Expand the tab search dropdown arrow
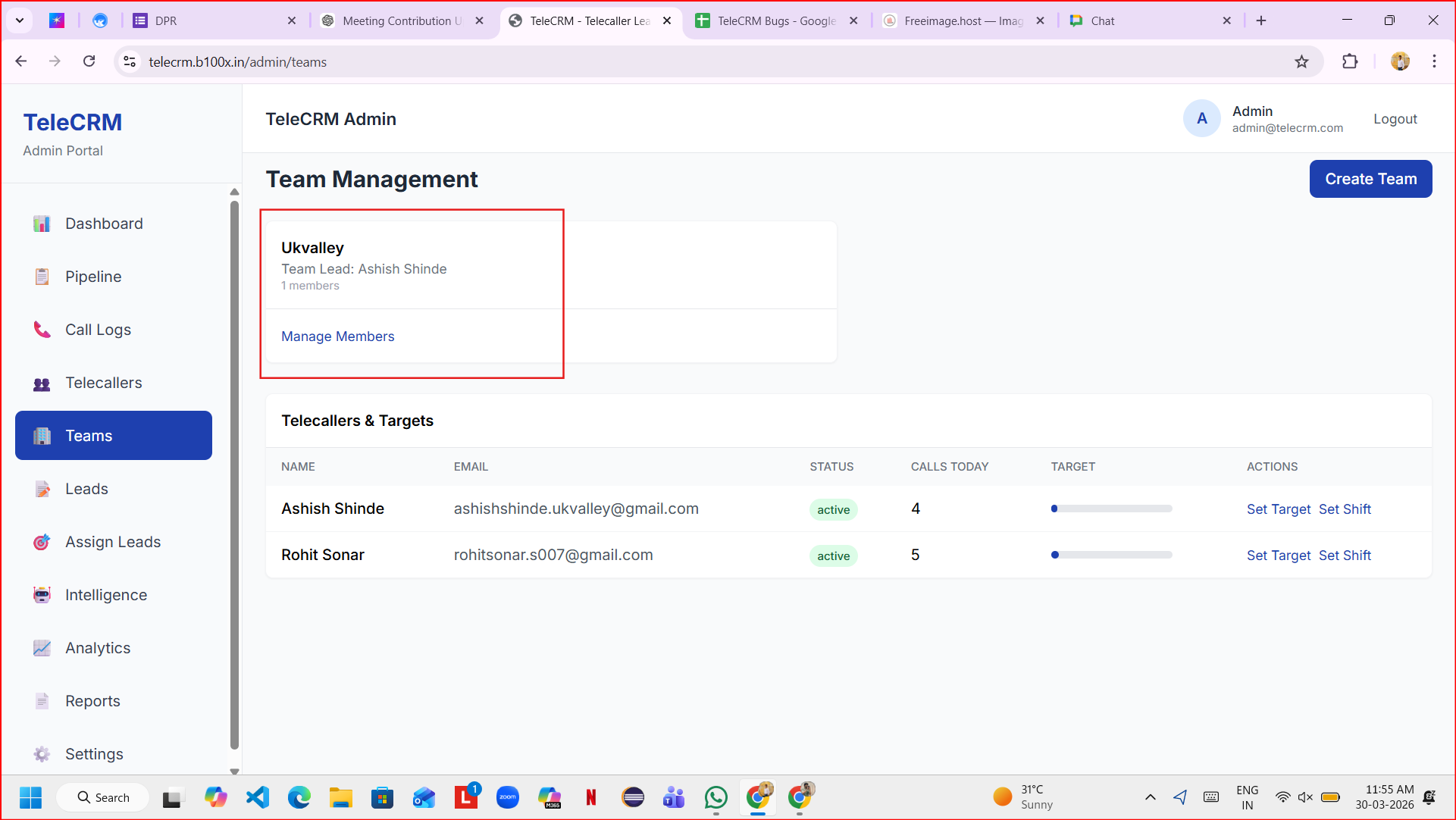Image resolution: width=1456 pixels, height=820 pixels. pos(20,20)
